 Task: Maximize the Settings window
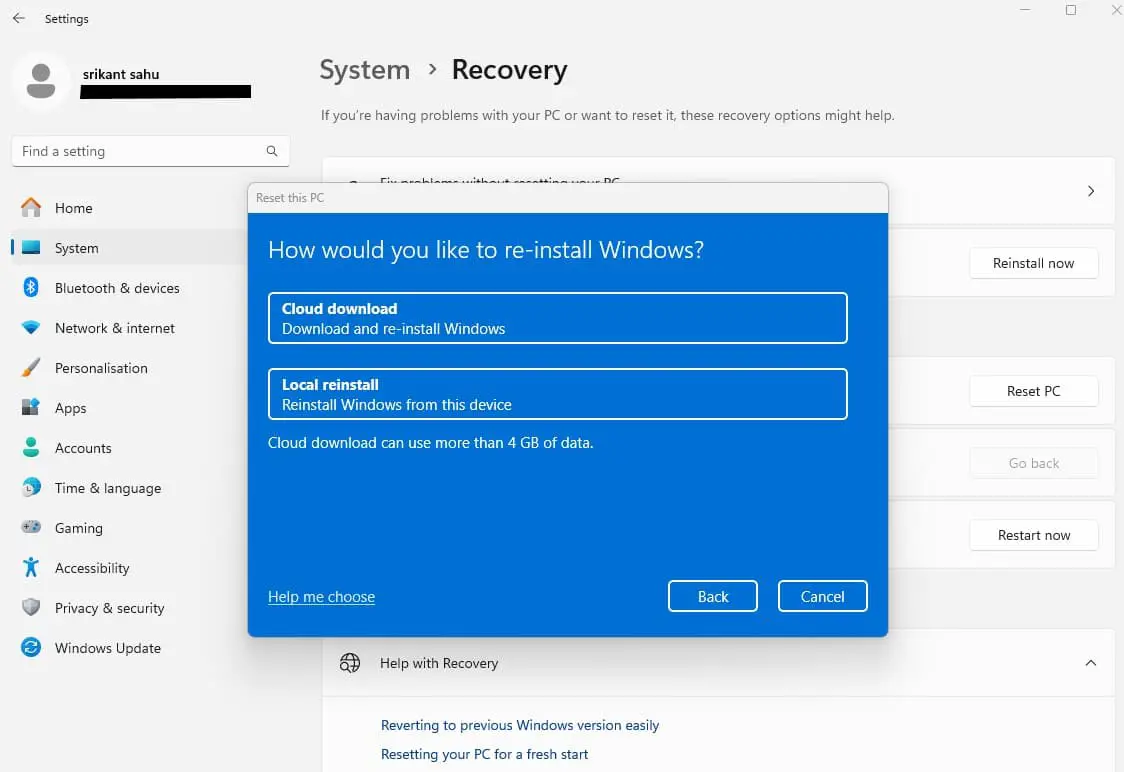pyautogui.click(x=1070, y=10)
